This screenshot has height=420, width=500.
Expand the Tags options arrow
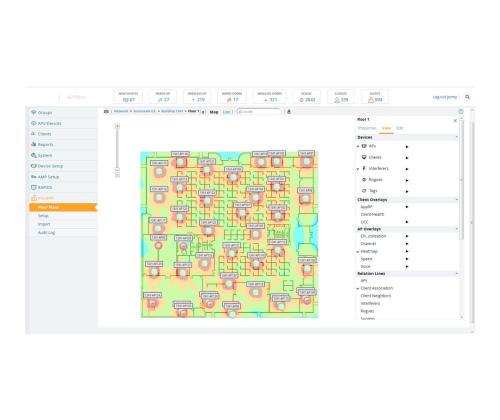(407, 192)
